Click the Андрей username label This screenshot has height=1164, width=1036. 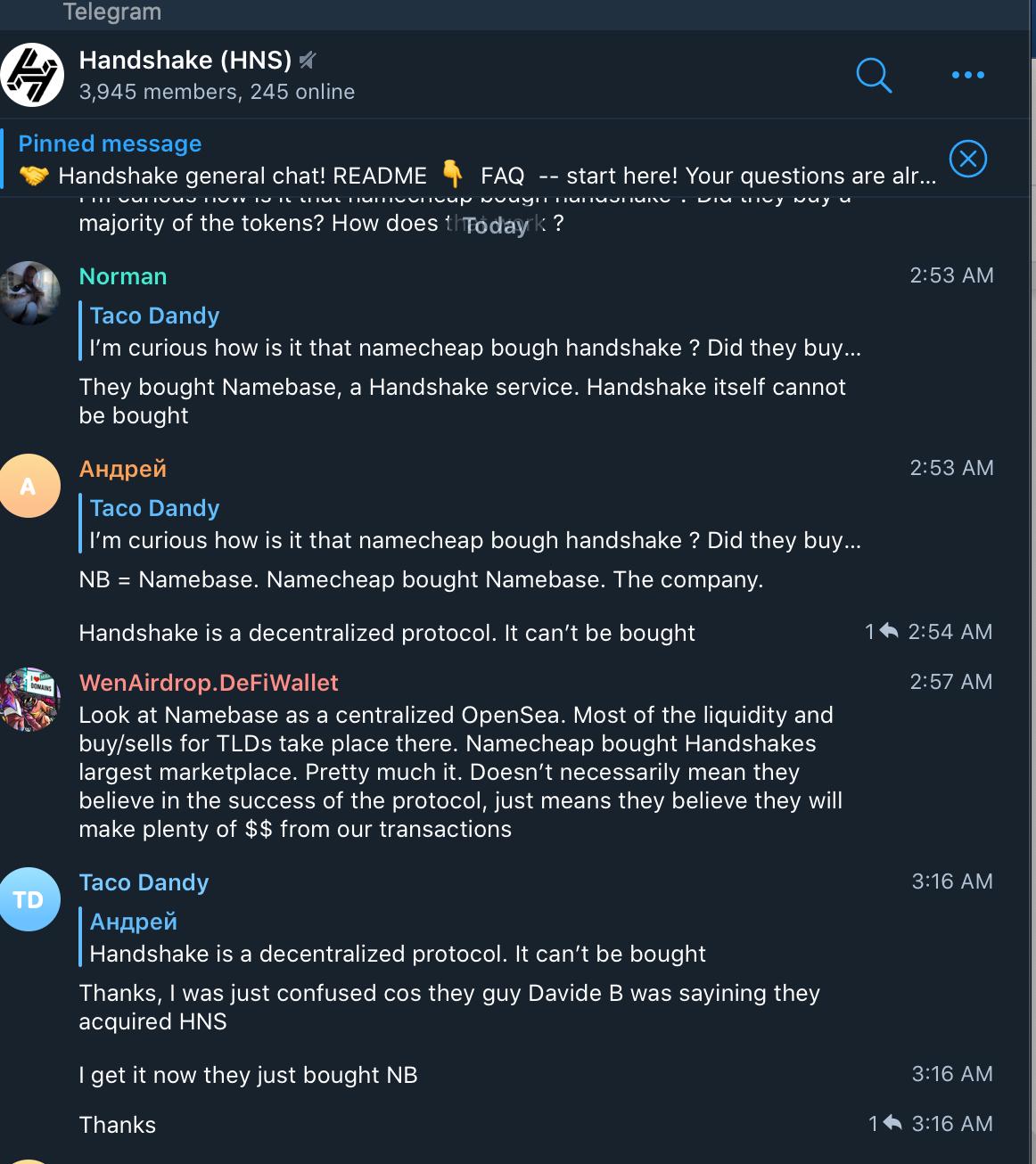tap(123, 468)
